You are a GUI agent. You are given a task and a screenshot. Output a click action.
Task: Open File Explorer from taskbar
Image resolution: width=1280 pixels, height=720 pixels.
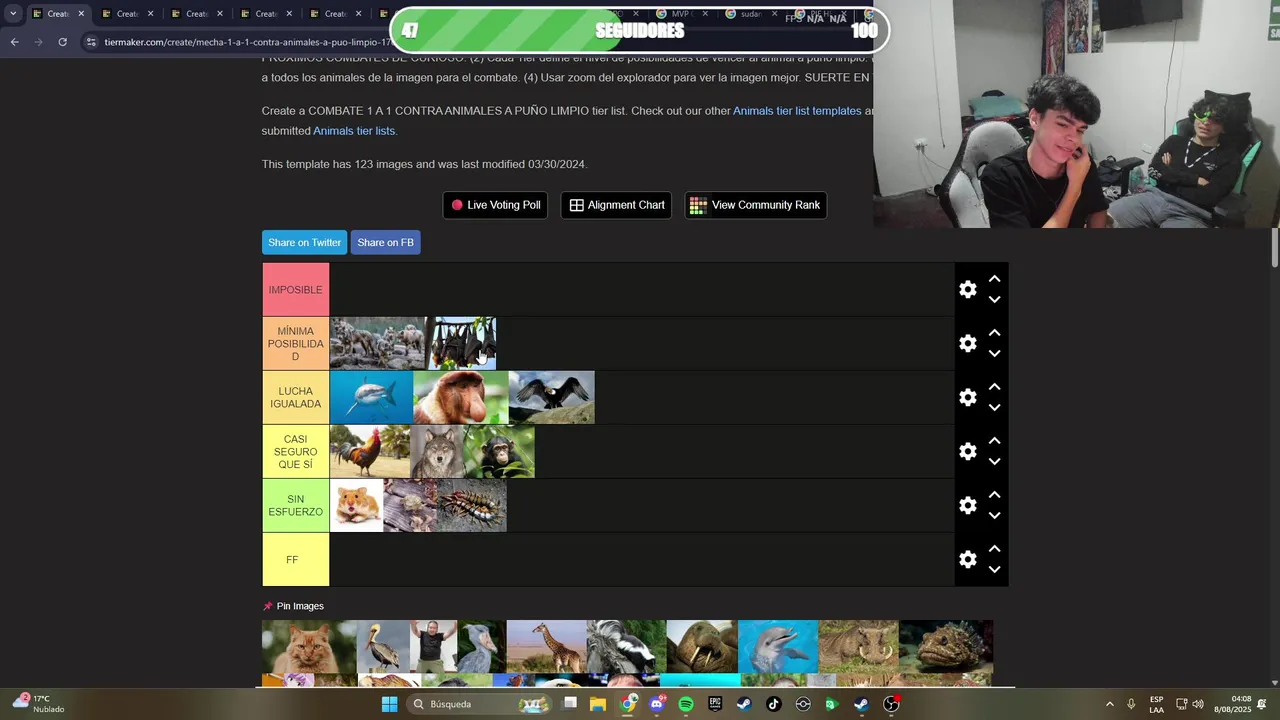598,704
